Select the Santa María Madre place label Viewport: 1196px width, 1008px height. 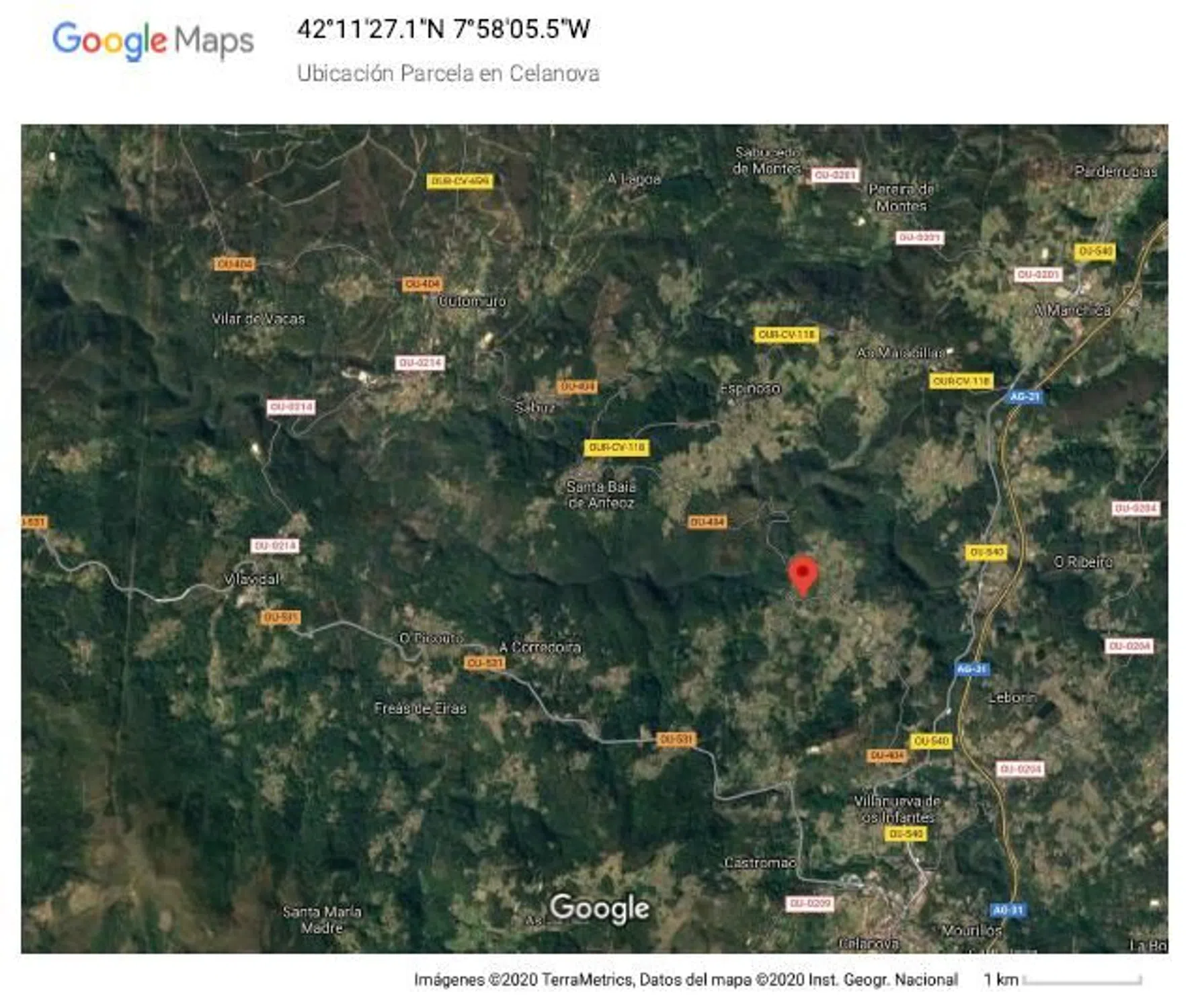click(x=322, y=920)
